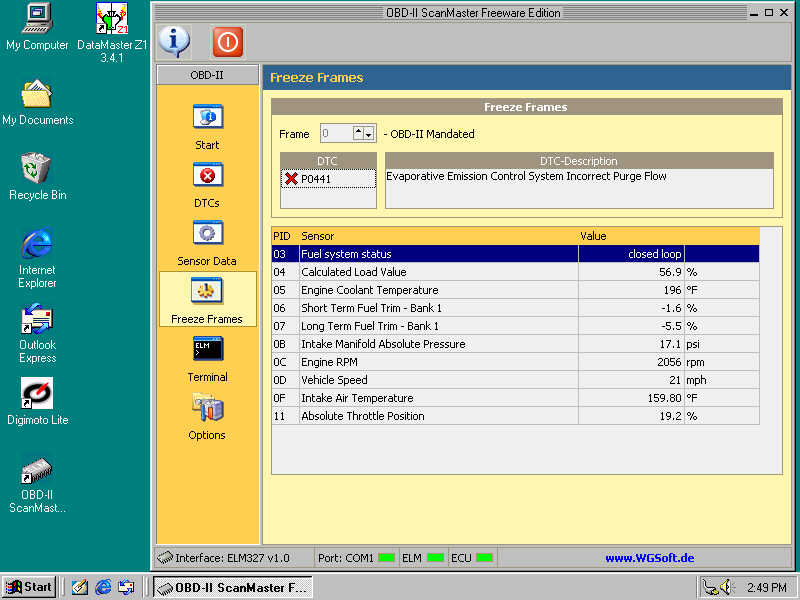Open the www.WGSoft.de link
This screenshot has width=800, height=600.
tap(649, 558)
